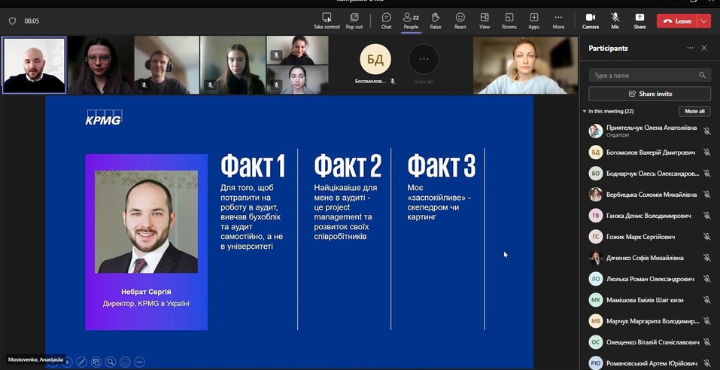Open the Rooms option
Image resolution: width=720 pixels, height=370 pixels.
[x=509, y=21]
